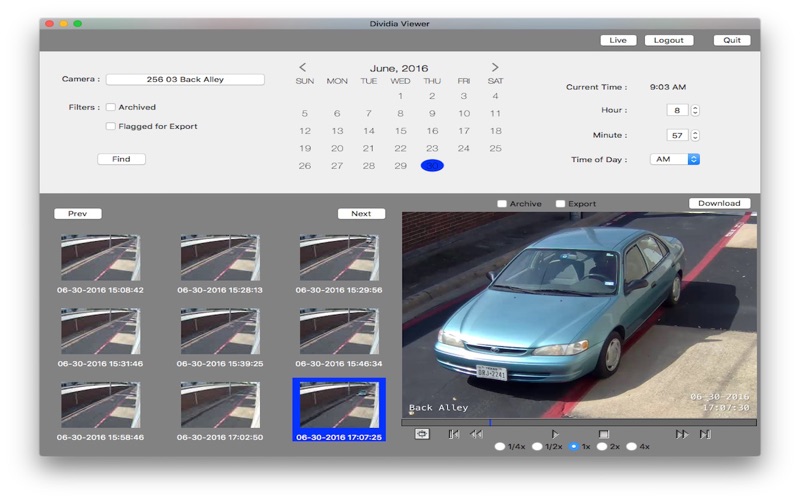Viewport: 800px width, 500px height.
Task: Click the play button under the video
Action: (555, 434)
